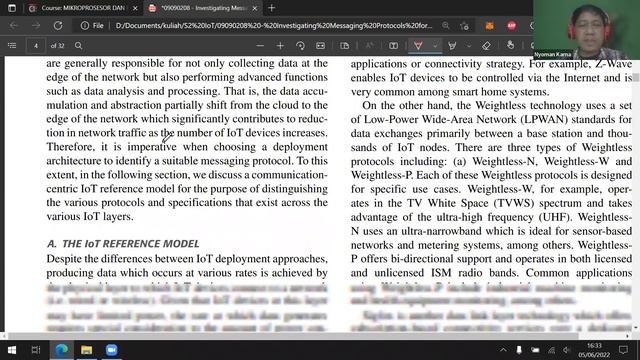This screenshot has height=360, width=640.
Task: Reload the current PDF
Action: point(58,25)
